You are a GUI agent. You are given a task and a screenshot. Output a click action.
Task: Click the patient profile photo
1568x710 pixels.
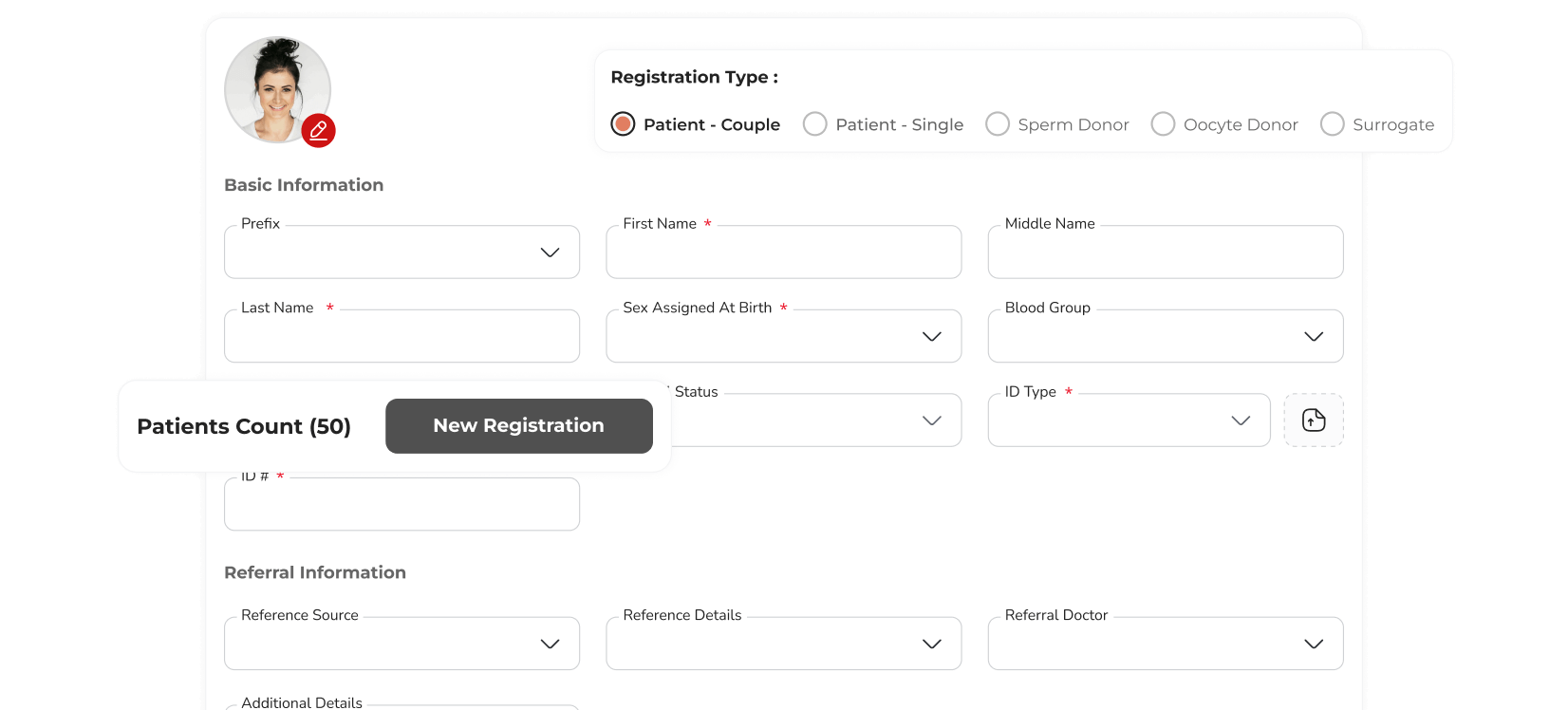click(x=274, y=89)
